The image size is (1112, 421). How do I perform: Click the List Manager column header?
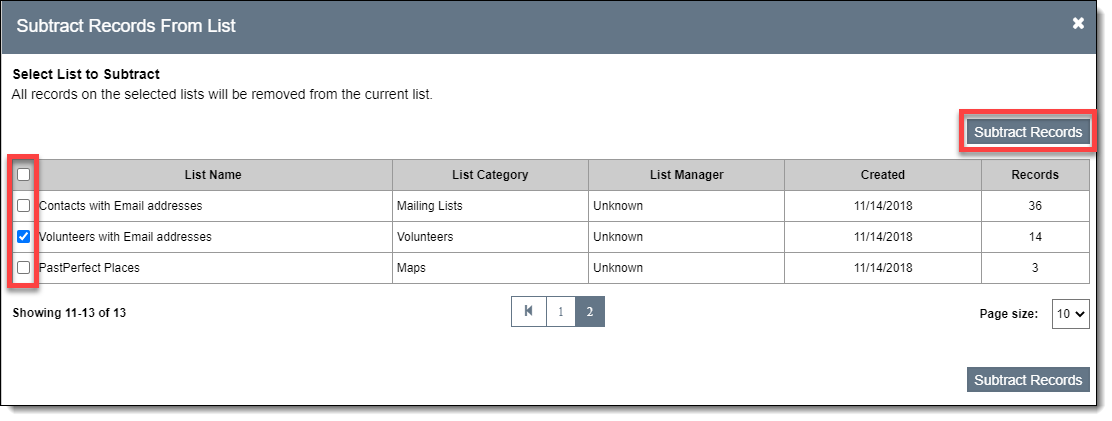[x=686, y=175]
